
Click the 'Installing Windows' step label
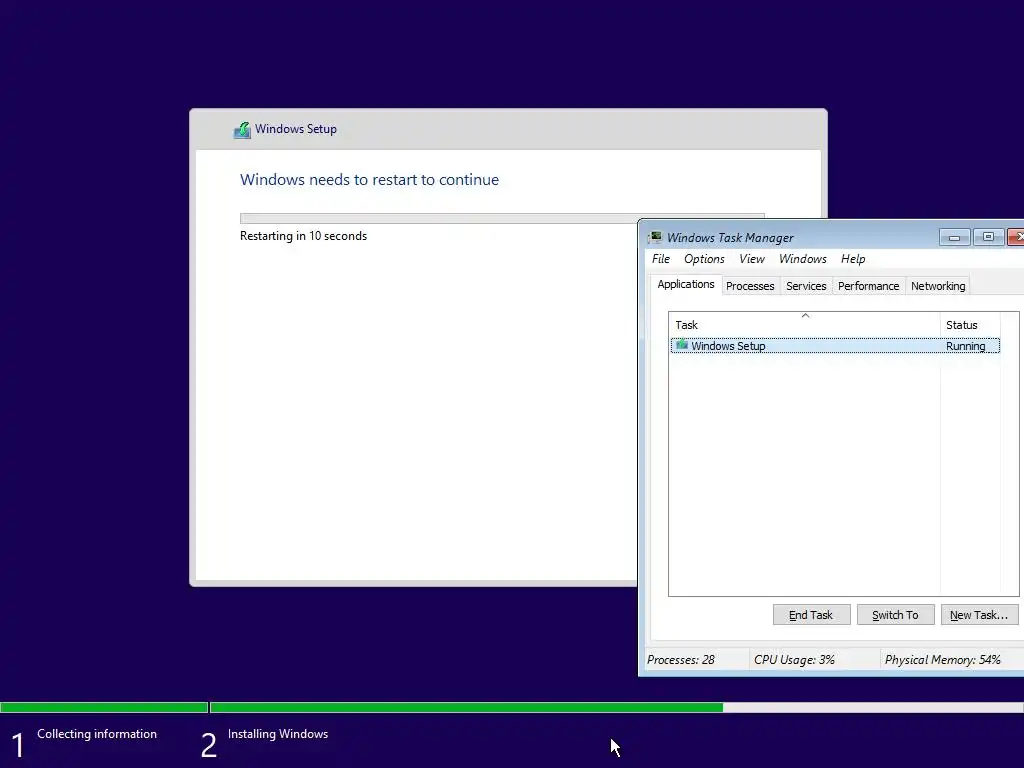tap(278, 733)
